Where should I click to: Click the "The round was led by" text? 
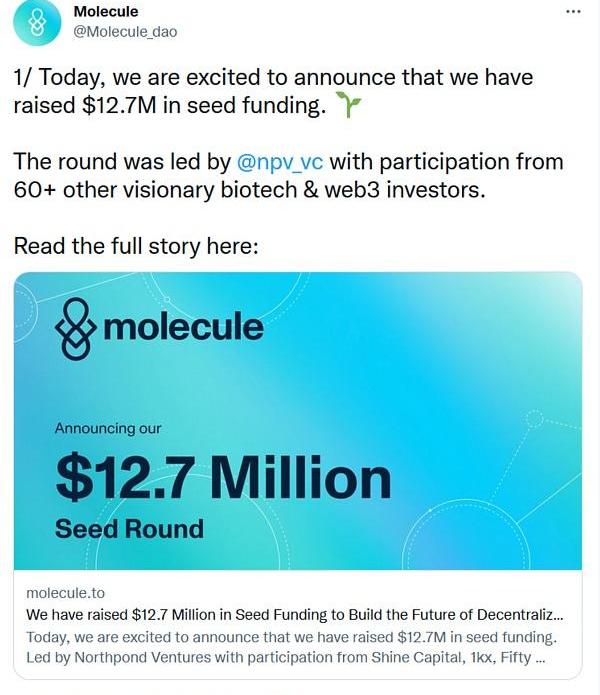(x=121, y=161)
